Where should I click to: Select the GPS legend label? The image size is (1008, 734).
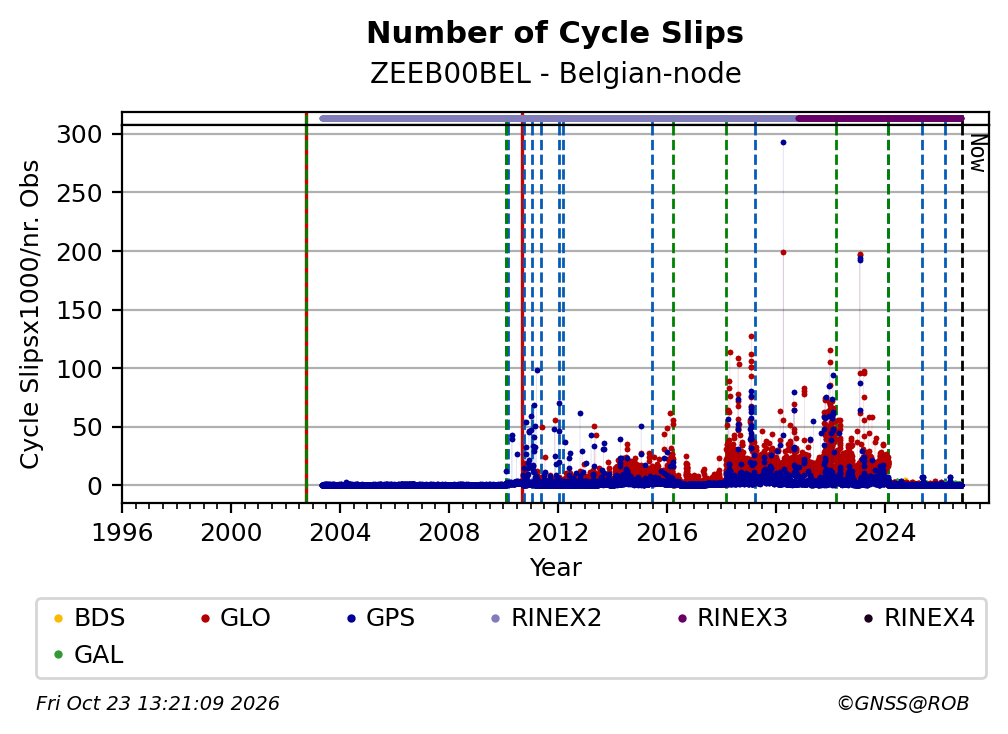(390, 618)
